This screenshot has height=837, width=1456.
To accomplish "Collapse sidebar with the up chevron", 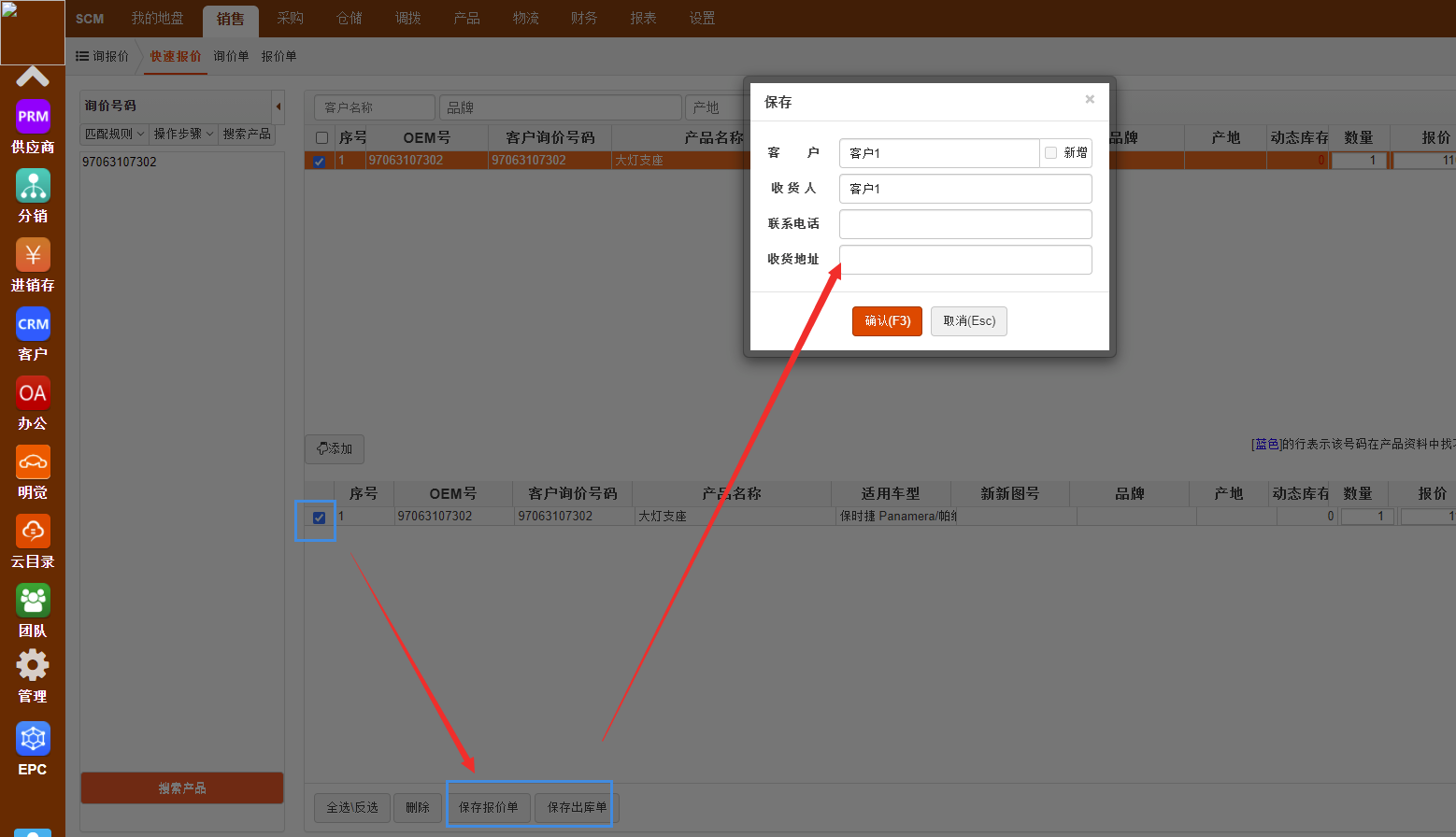I will [33, 77].
